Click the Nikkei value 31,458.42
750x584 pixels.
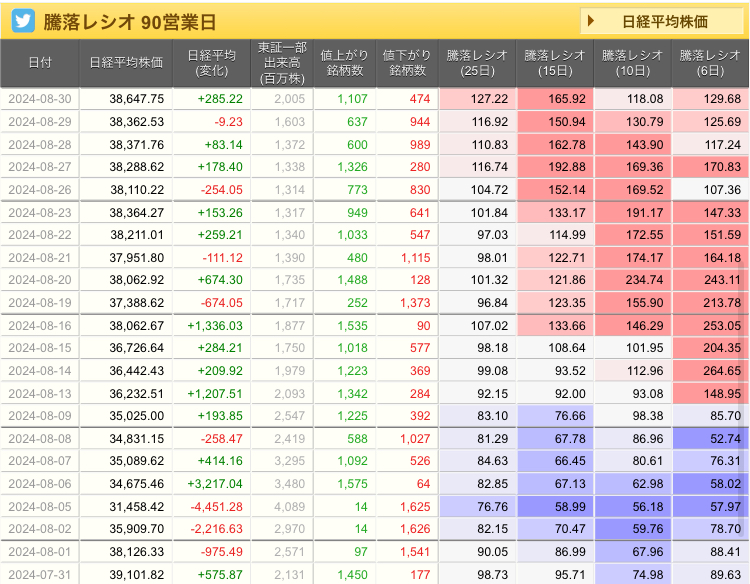(136, 507)
